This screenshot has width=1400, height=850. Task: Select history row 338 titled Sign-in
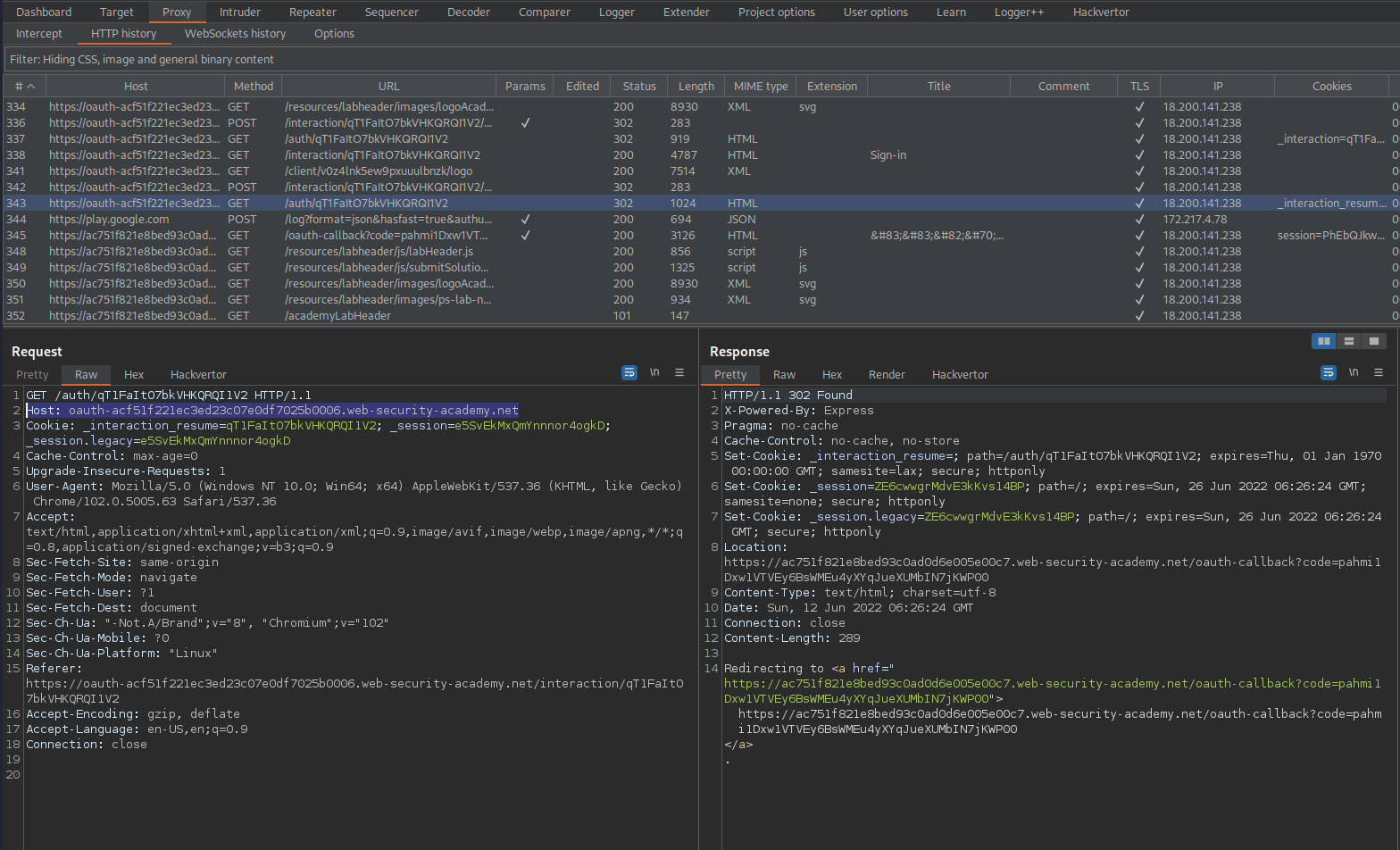(x=700, y=155)
